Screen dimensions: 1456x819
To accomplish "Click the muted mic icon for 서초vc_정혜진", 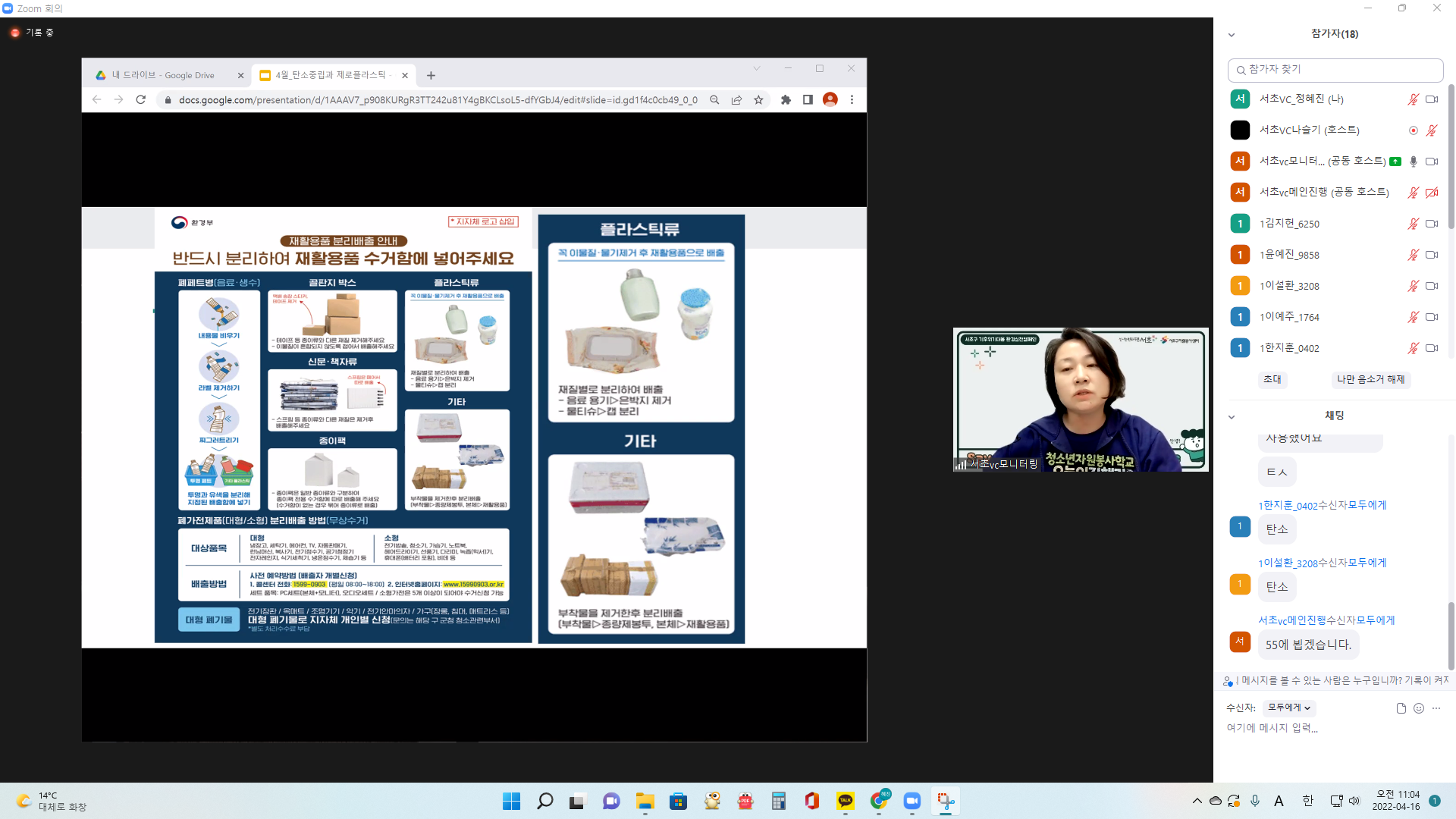I will (1414, 99).
